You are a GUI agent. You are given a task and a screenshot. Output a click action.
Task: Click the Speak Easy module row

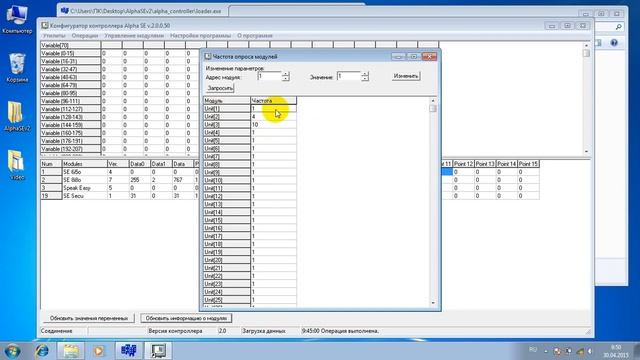click(x=84, y=188)
